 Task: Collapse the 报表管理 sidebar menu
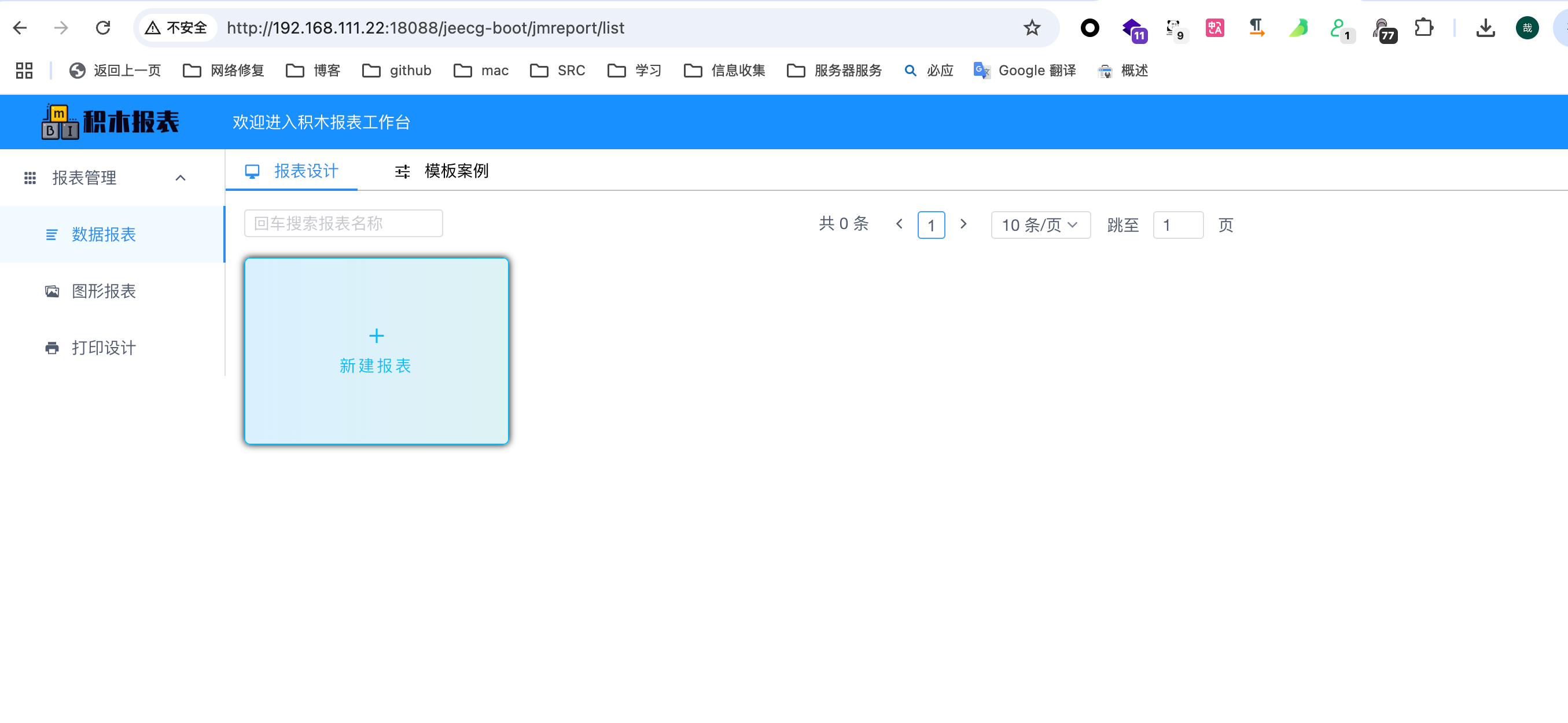[x=180, y=178]
